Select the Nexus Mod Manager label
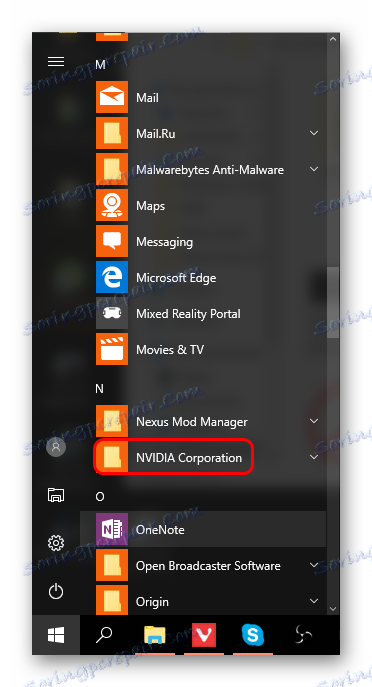The image size is (372, 687). click(191, 422)
